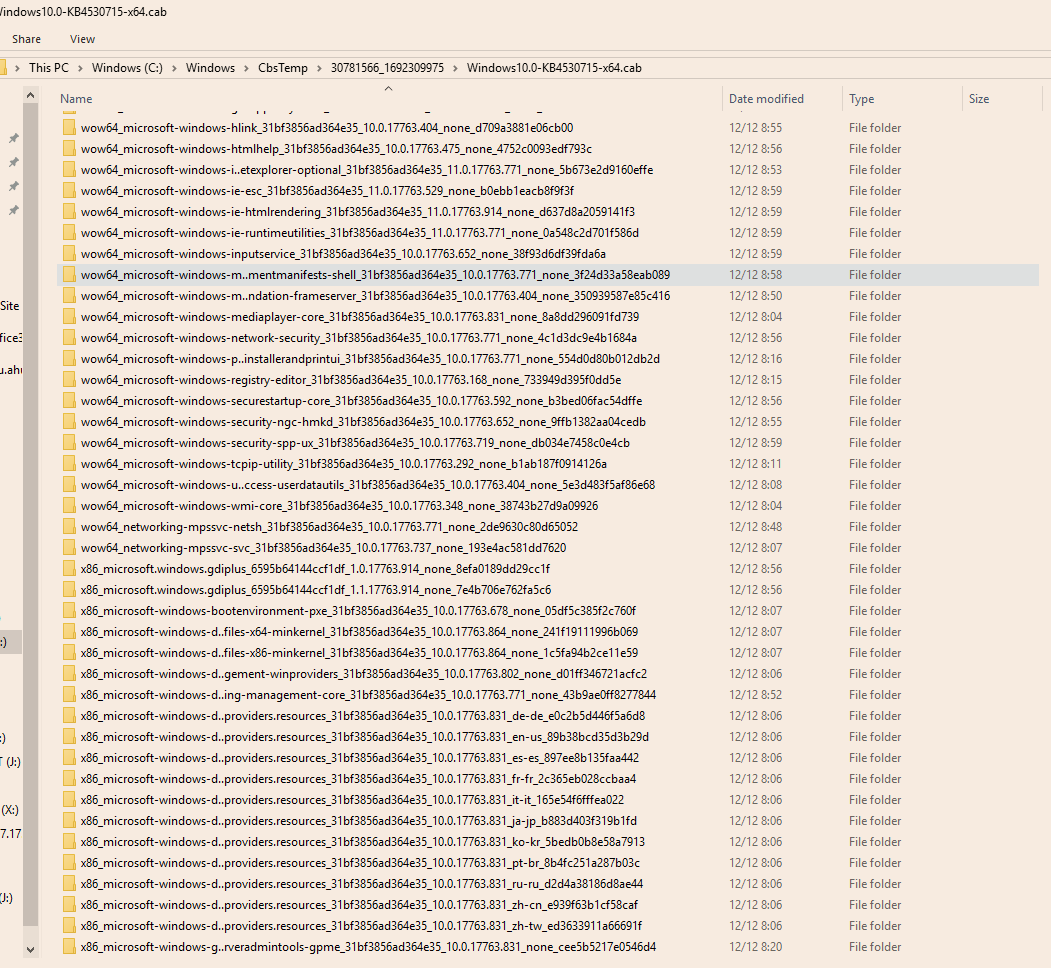The image size is (1051, 968).
Task: Click the ie-runtimeutilities folder icon
Action: coord(68,233)
